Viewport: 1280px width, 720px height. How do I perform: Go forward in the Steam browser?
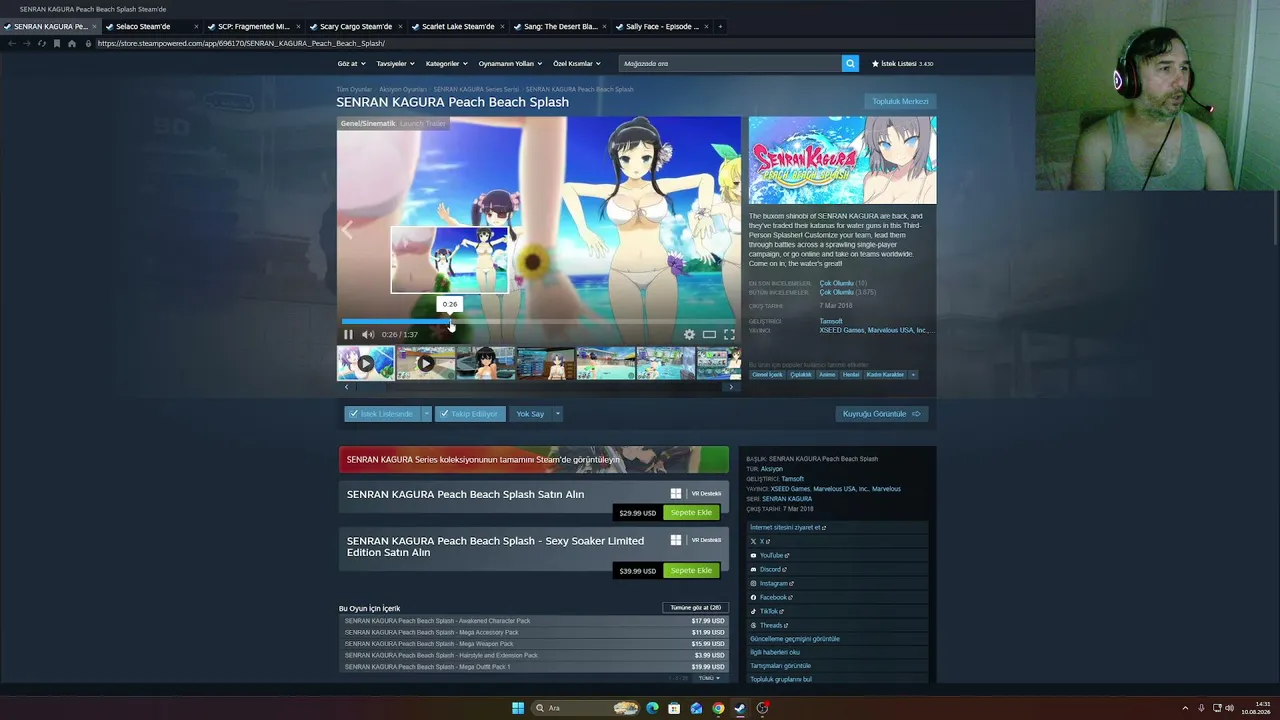point(27,44)
